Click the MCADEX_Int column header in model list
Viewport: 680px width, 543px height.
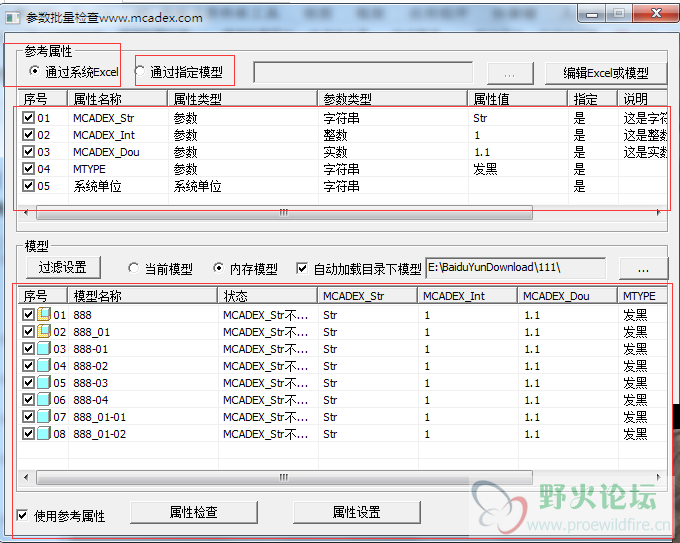[468, 296]
